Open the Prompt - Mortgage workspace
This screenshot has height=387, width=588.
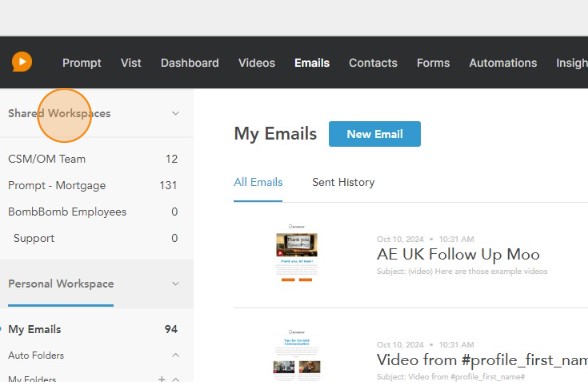coord(57,185)
